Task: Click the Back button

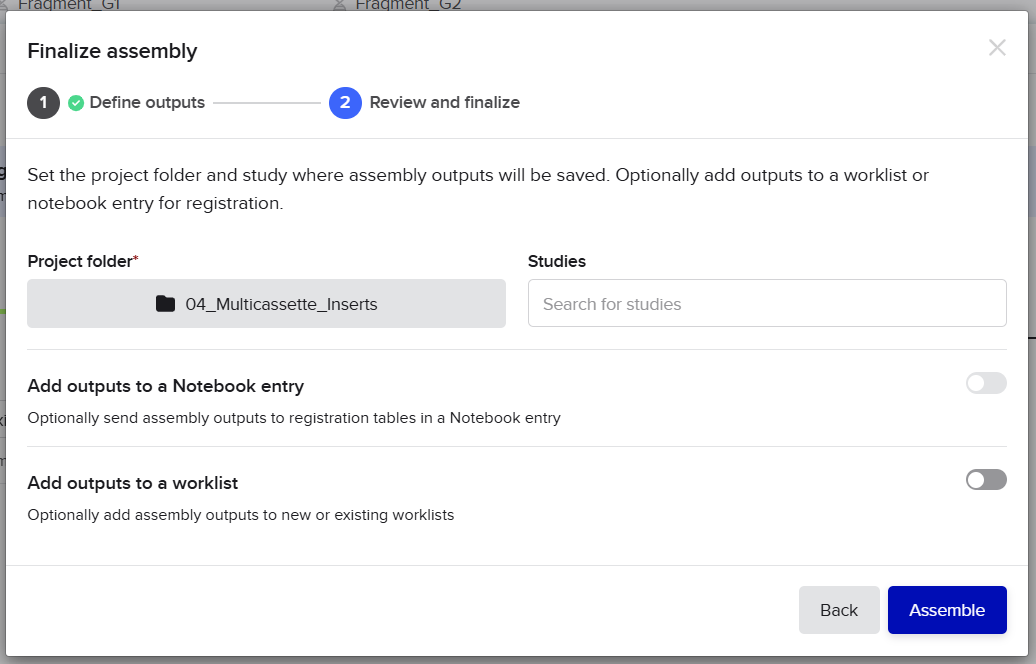Action: coord(839,610)
